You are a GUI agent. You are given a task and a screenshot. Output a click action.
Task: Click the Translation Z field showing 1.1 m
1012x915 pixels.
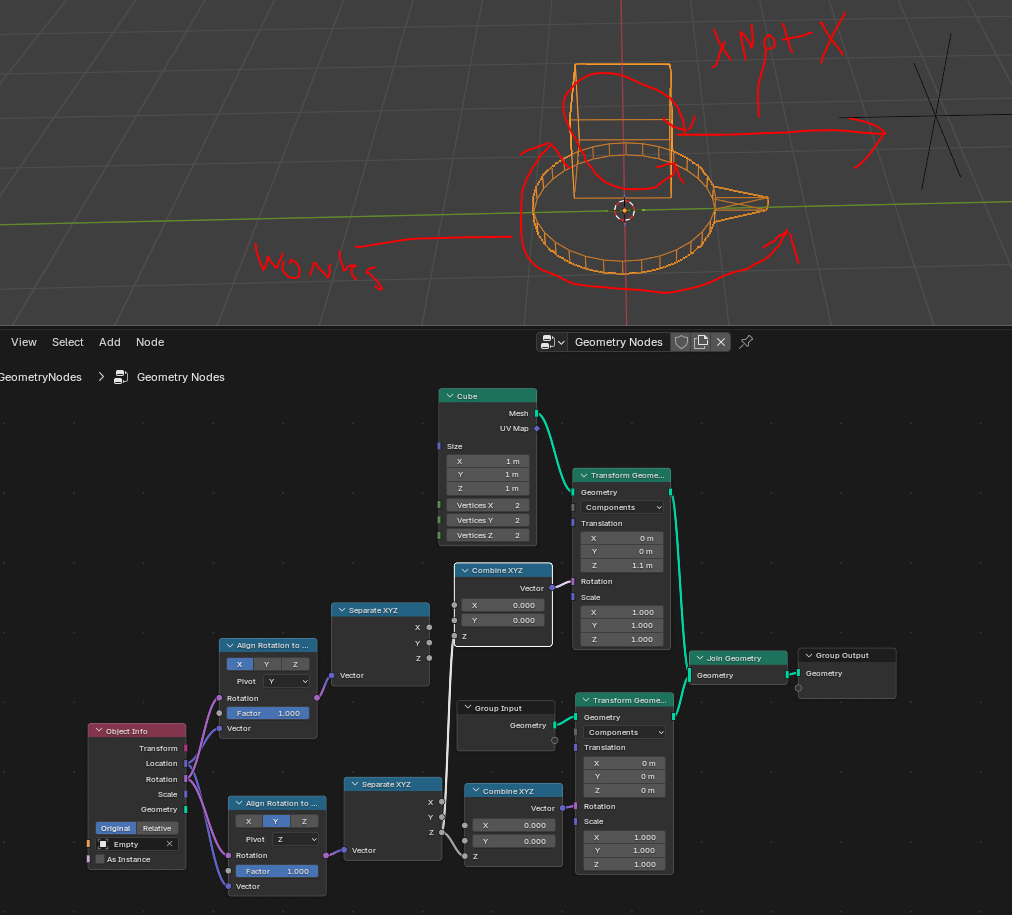tap(622, 565)
